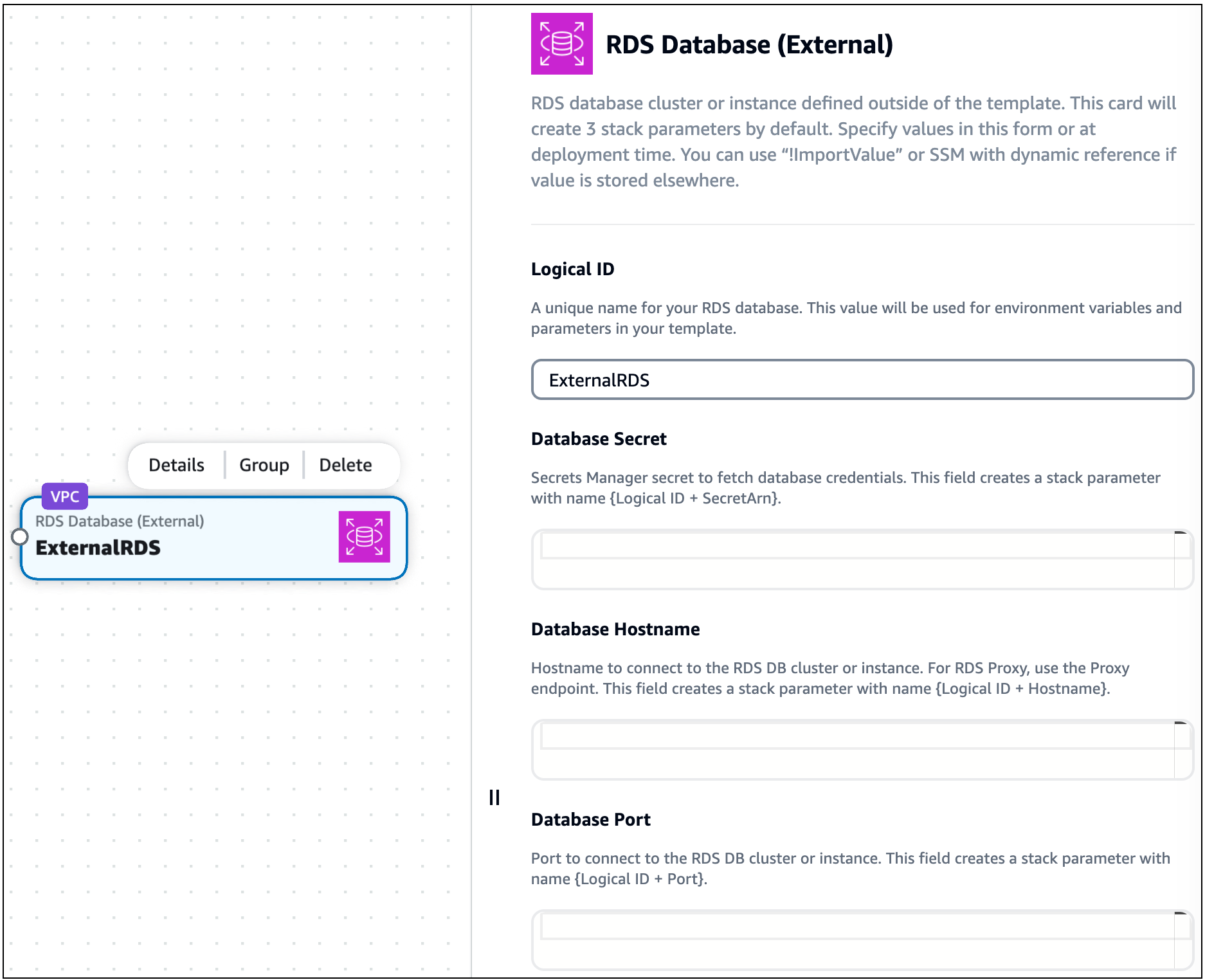Click the ExternalRDS title text on the card
1205x980 pixels.
(98, 548)
